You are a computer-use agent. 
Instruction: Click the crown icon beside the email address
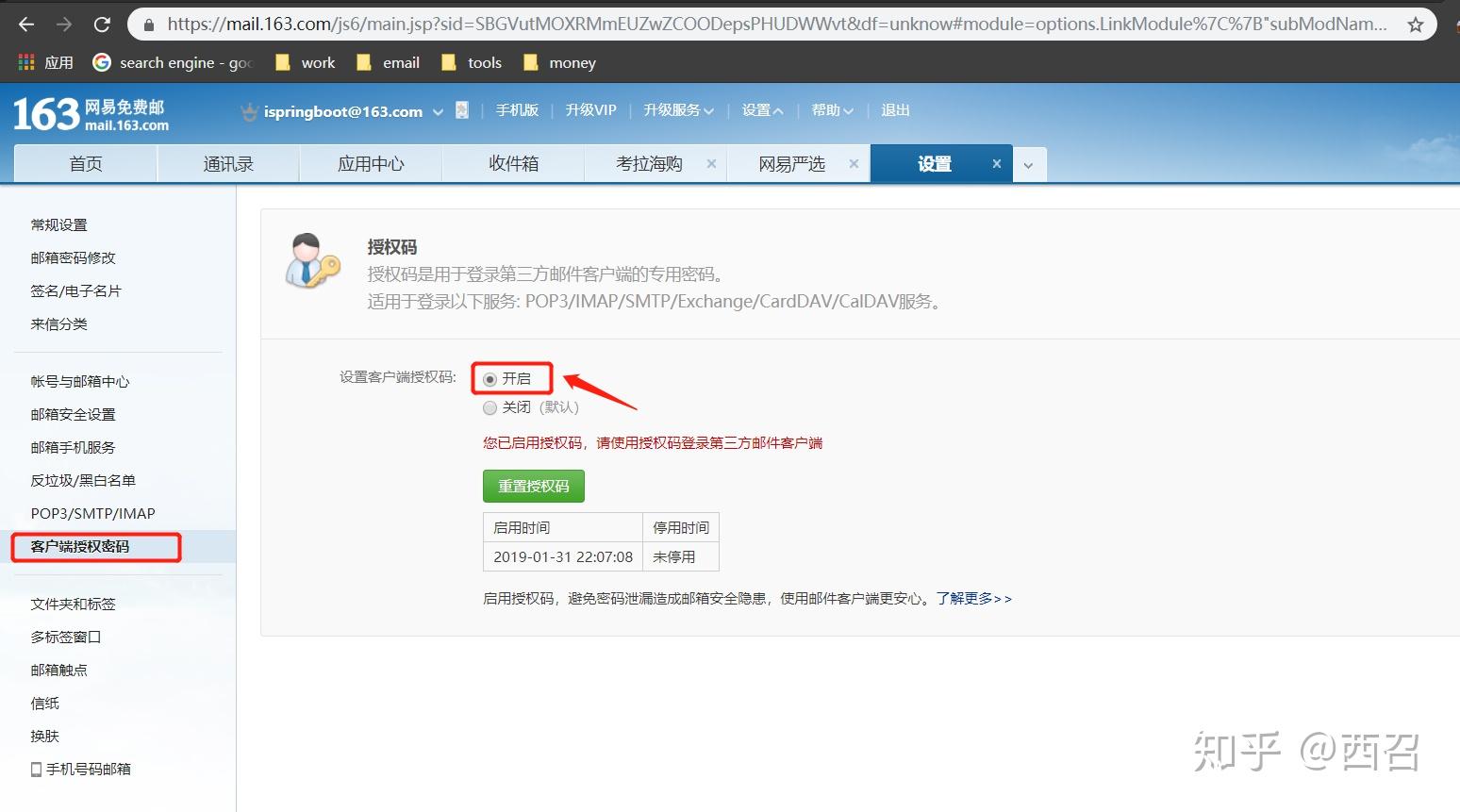pyautogui.click(x=249, y=111)
